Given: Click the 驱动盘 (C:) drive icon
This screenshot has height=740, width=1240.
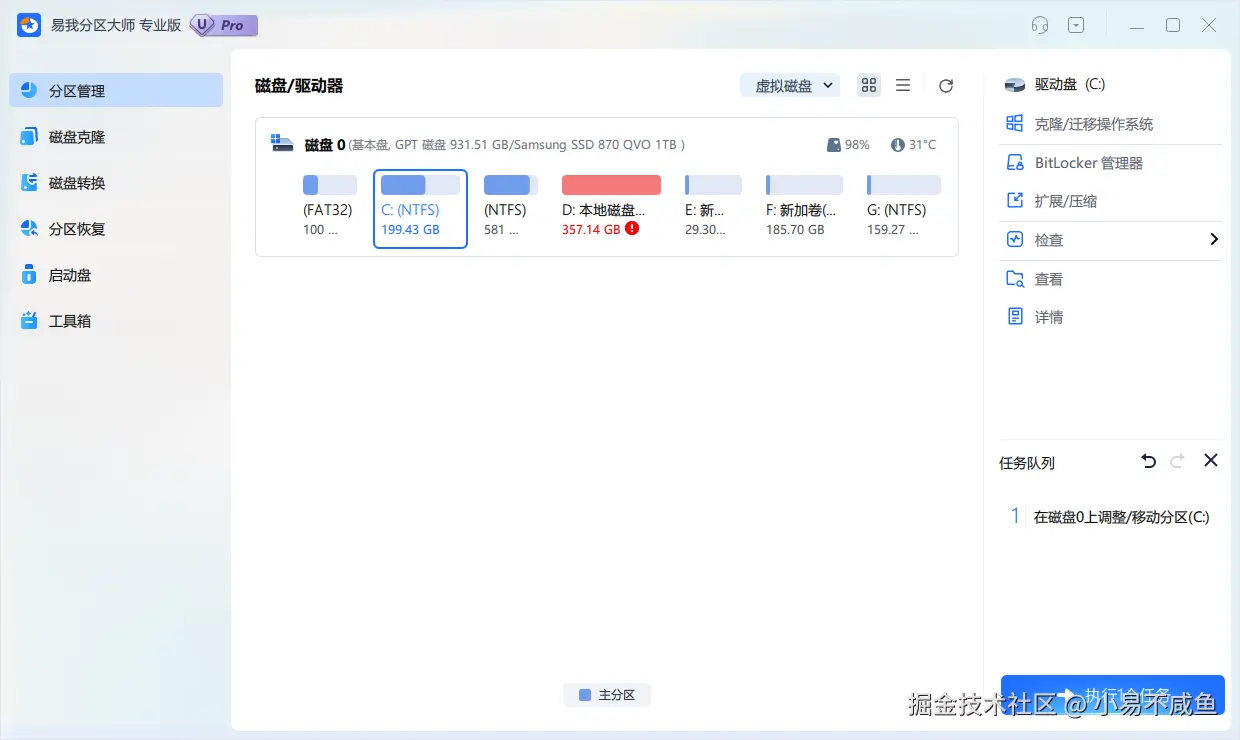Looking at the screenshot, I should pyautogui.click(x=1015, y=85).
